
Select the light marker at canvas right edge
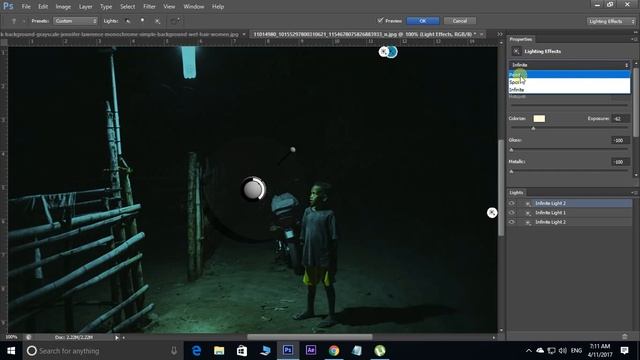click(x=492, y=213)
